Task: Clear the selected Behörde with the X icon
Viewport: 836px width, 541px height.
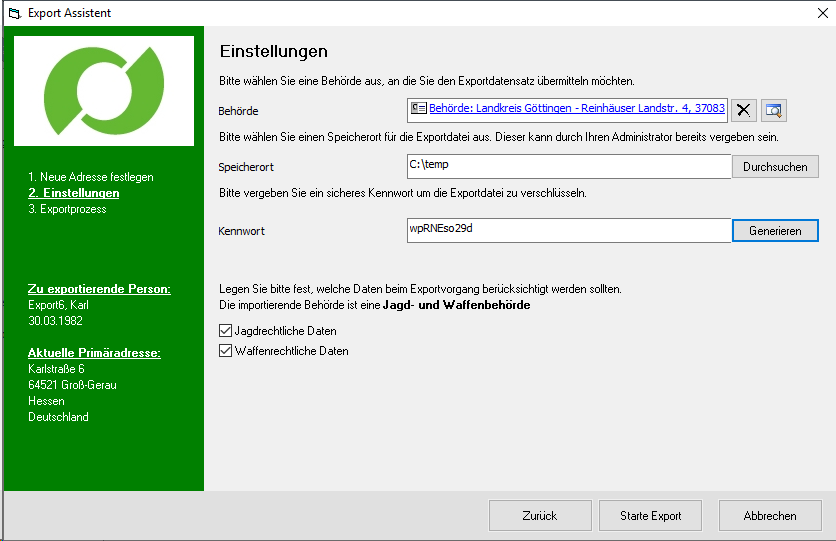Action: (x=744, y=110)
